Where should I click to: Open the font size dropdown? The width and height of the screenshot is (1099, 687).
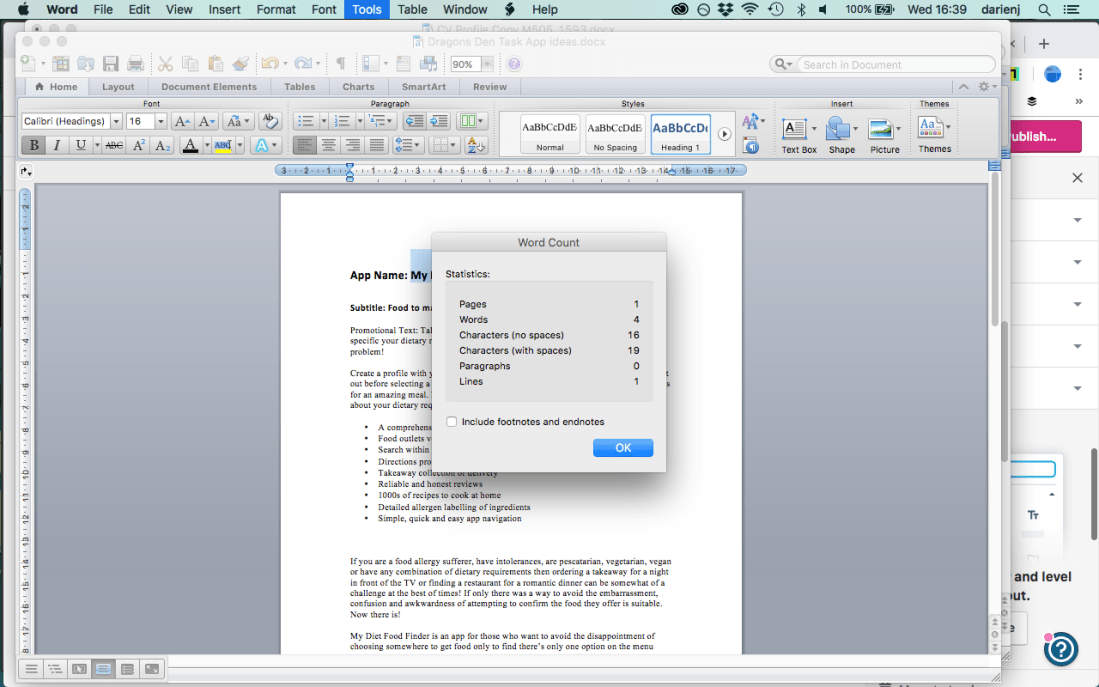coord(160,121)
